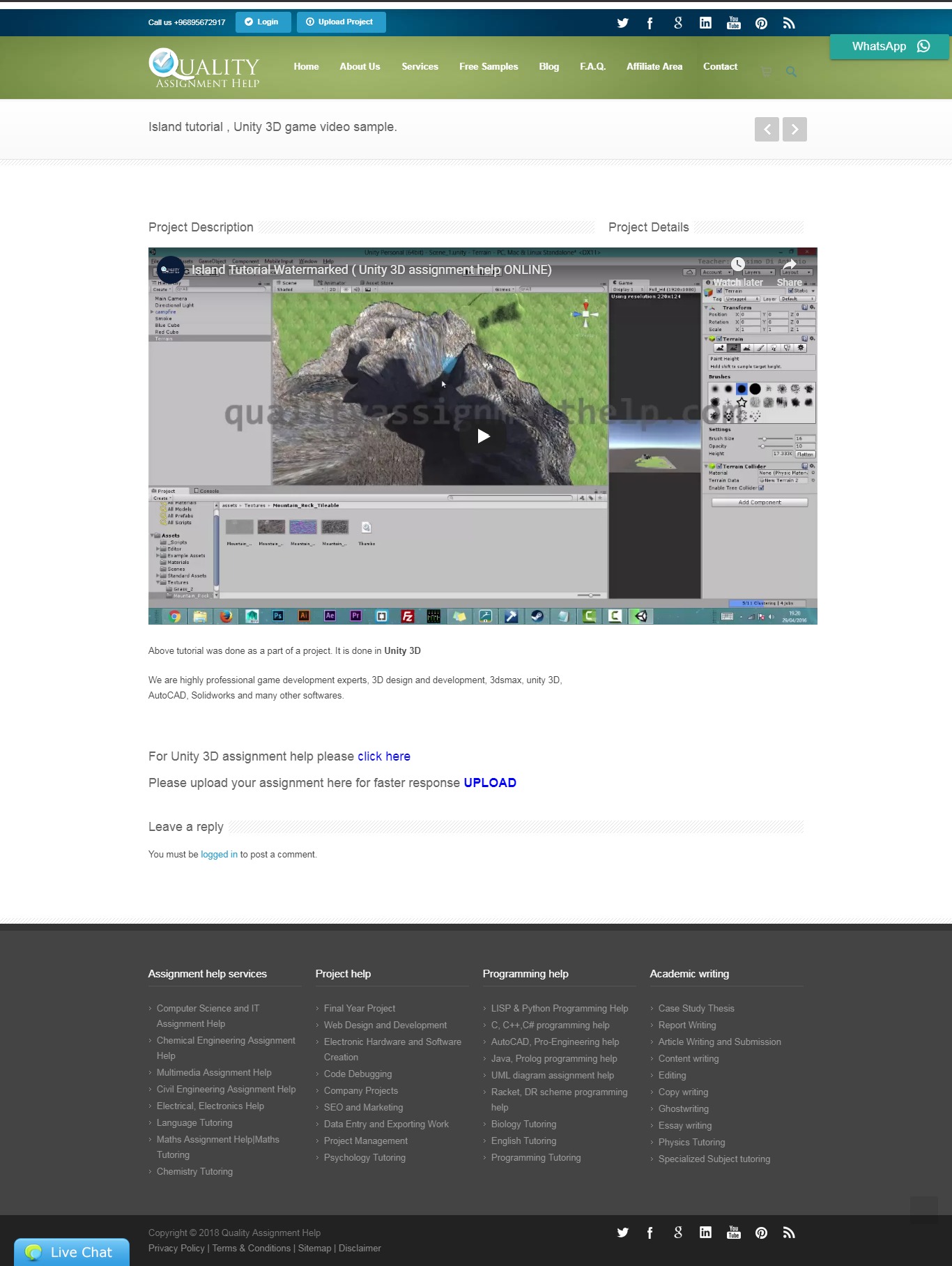Click the Login button
Image resolution: width=952 pixels, height=1266 pixels.
pos(263,22)
